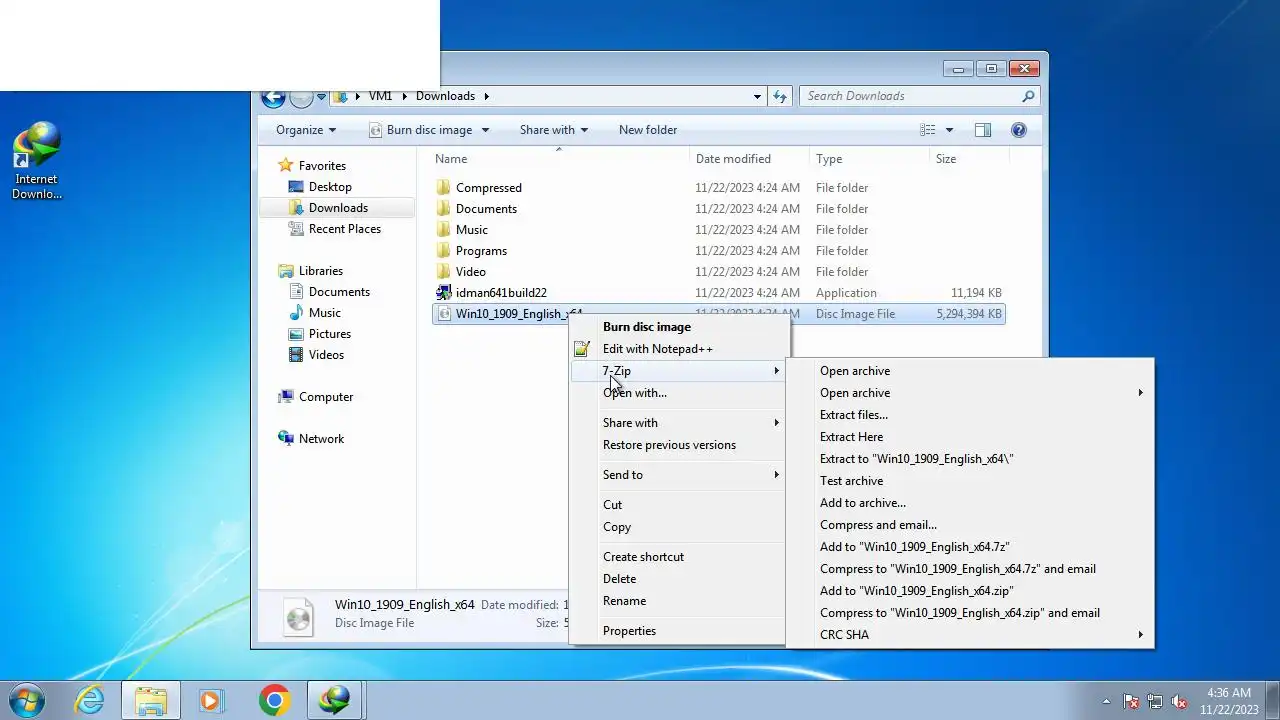Open Internet Download Manager taskbar icon
This screenshot has width=1280, height=720.
coord(335,700)
